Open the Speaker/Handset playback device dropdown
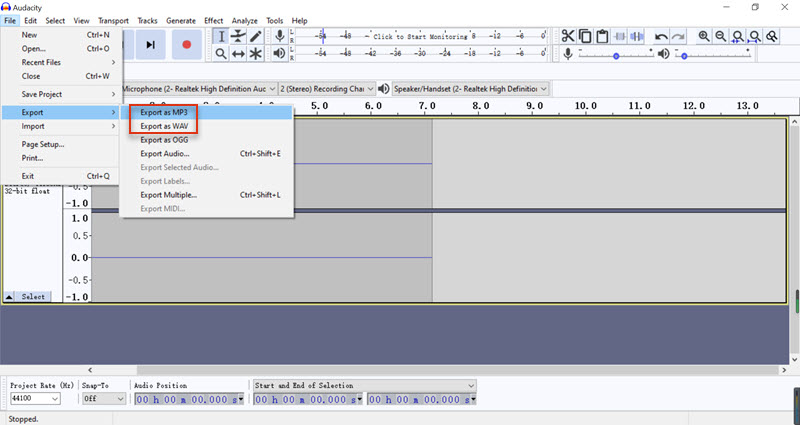800x425 pixels. pyautogui.click(x=470, y=89)
